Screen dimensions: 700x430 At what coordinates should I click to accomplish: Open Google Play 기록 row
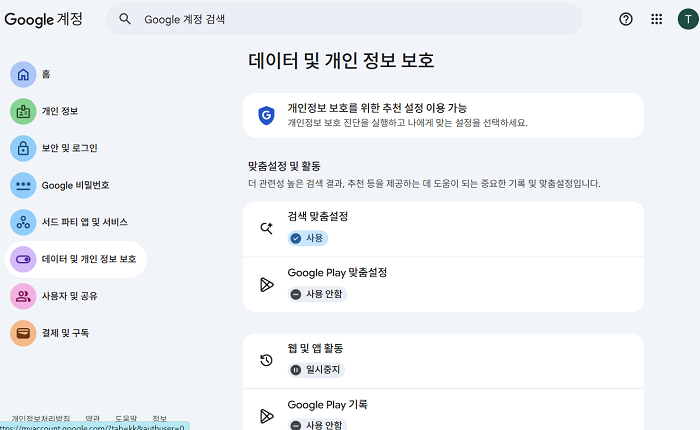pos(443,410)
